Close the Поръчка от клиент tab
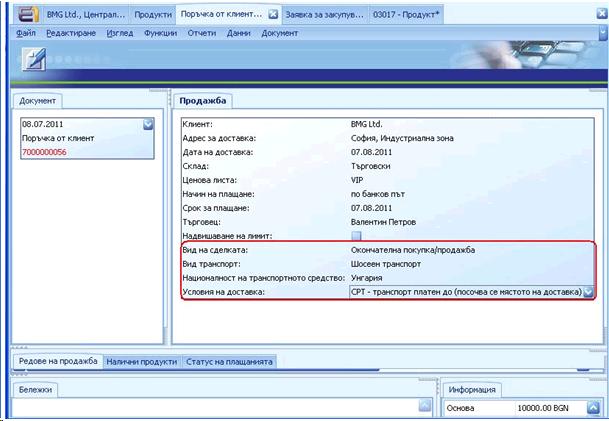 click(x=273, y=14)
